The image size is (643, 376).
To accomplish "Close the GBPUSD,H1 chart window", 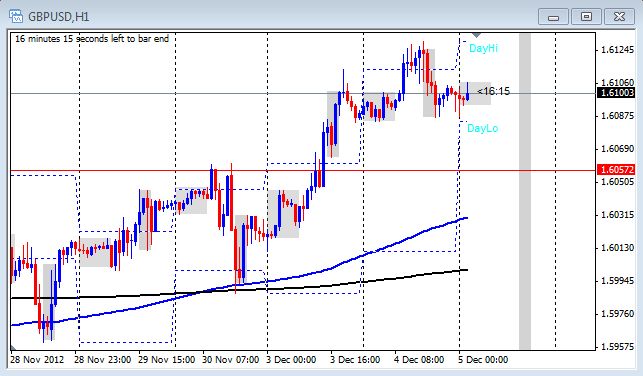I will pos(619,17).
